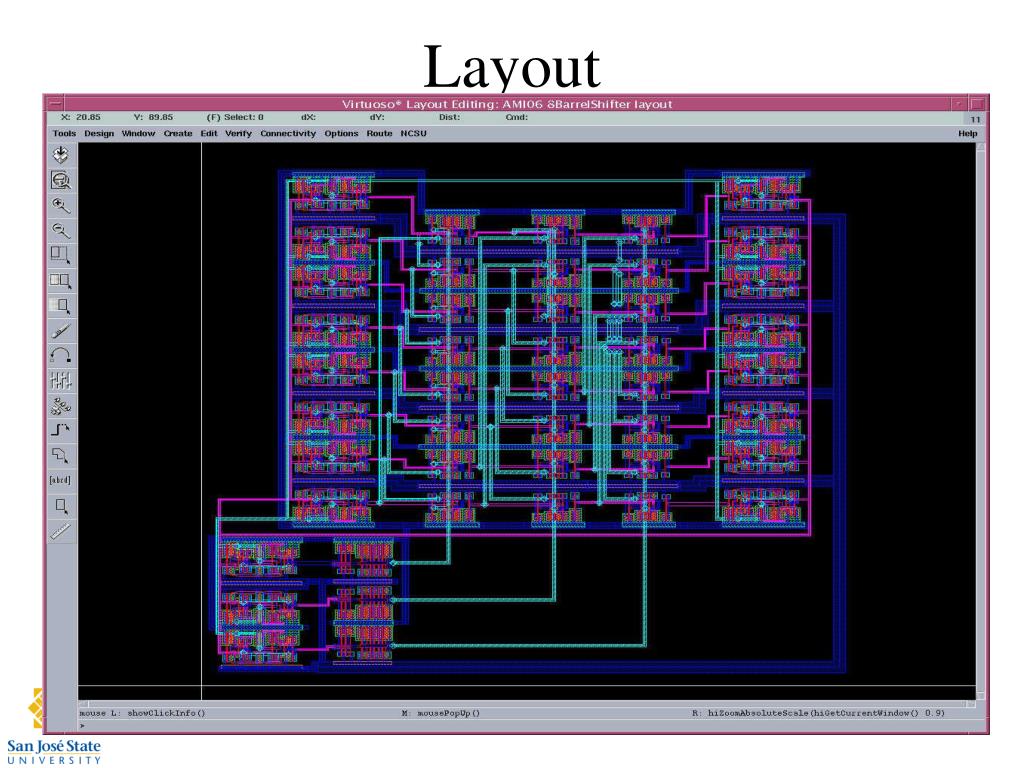This screenshot has width=1024, height=768.
Task: Open the Edit menu
Action: 209,133
